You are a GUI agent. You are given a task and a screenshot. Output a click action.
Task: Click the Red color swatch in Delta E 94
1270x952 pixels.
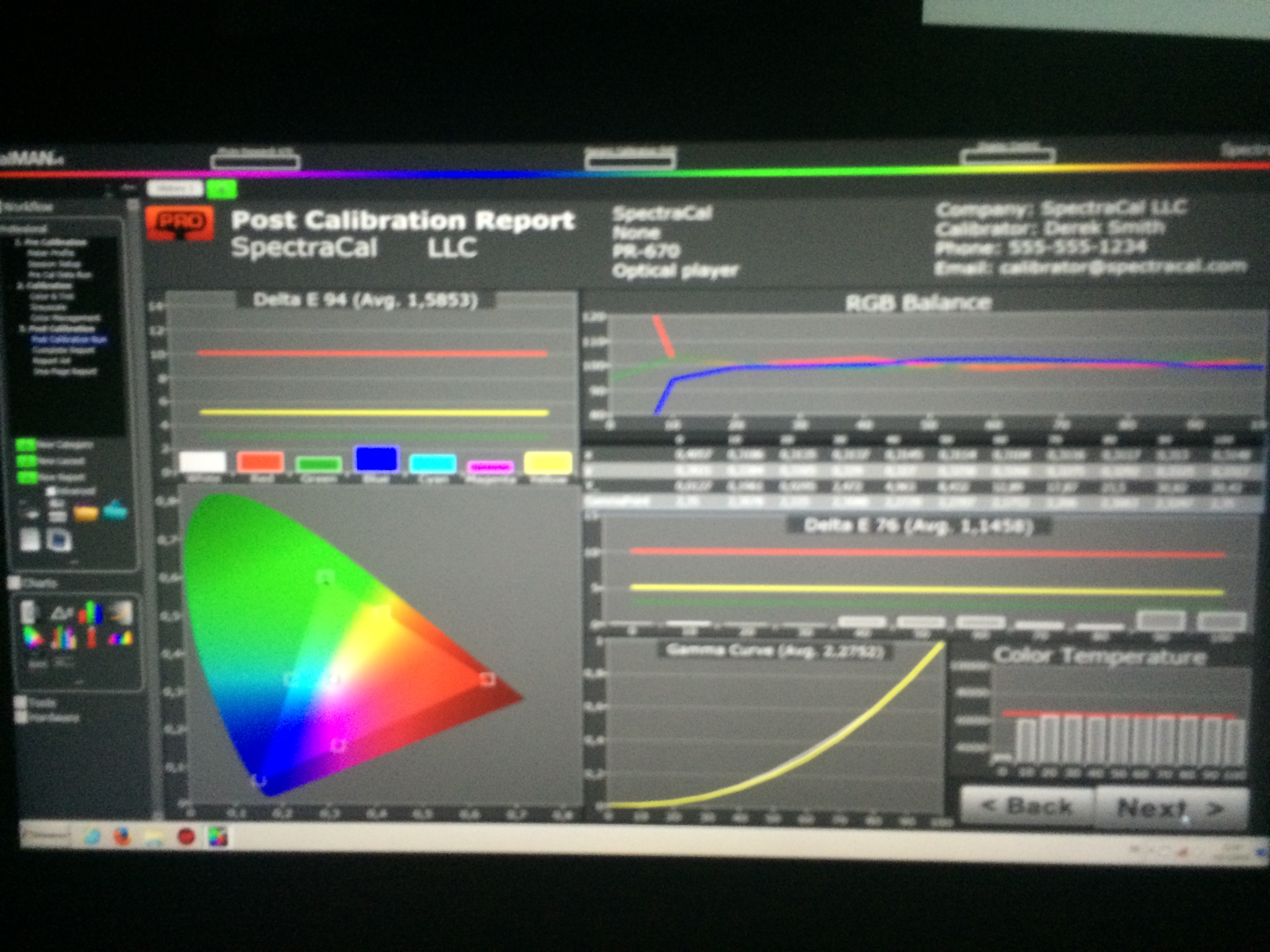(x=261, y=462)
